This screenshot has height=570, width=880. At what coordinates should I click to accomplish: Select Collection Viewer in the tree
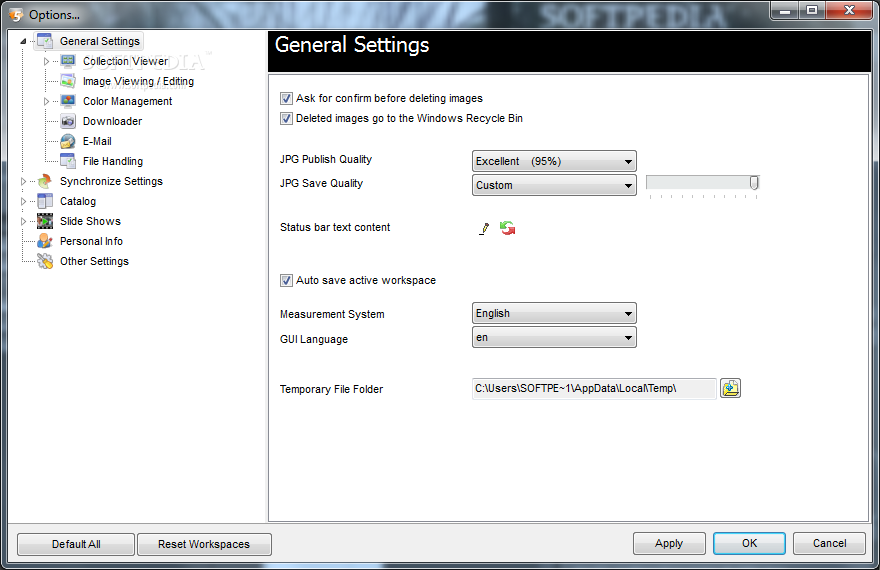tap(126, 61)
